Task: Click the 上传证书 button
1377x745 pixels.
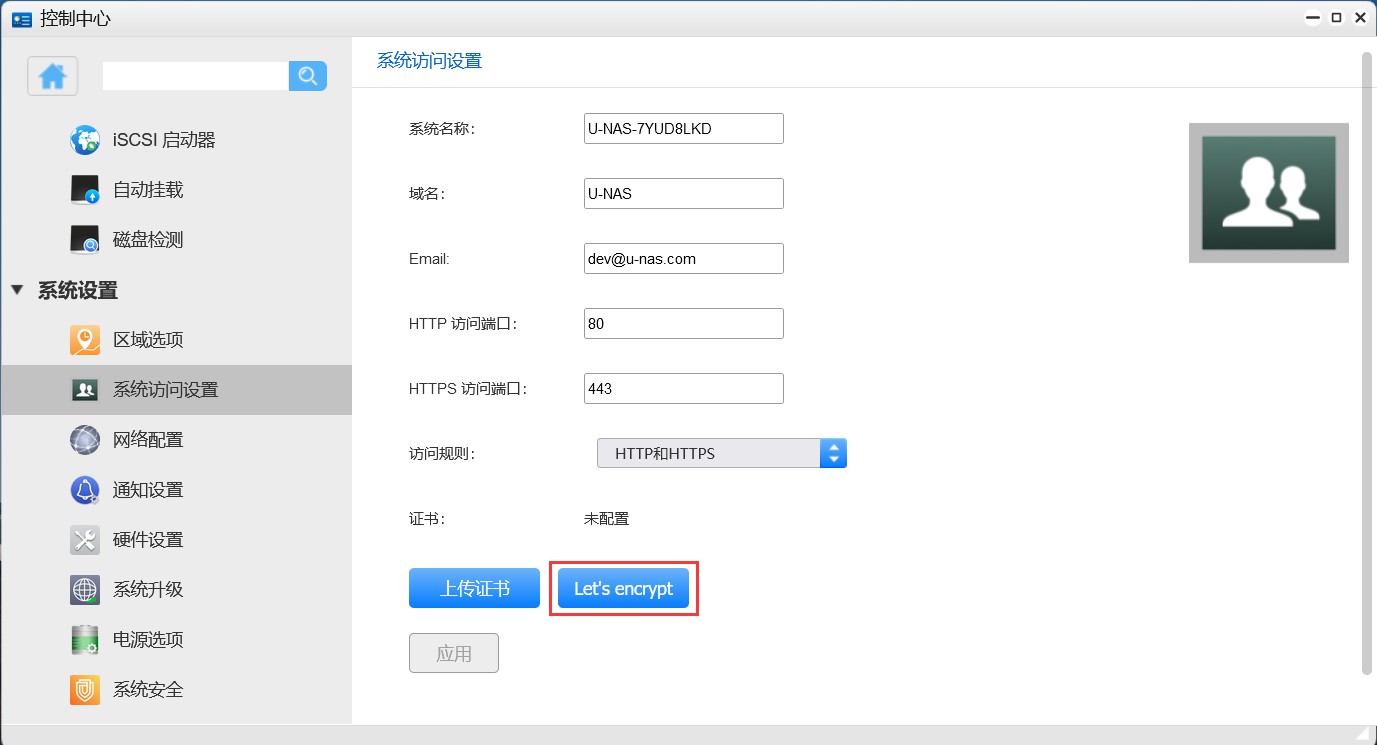Action: (474, 588)
